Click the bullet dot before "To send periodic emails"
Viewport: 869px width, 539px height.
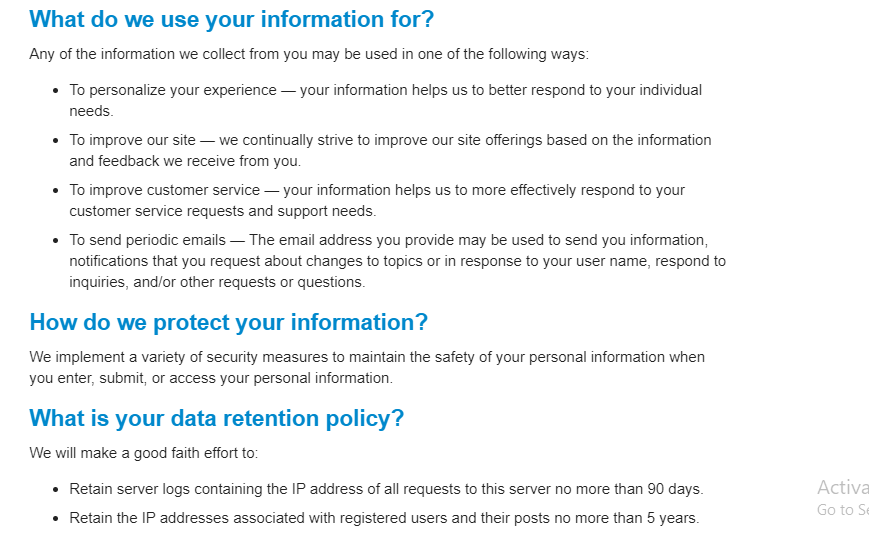[x=55, y=240]
